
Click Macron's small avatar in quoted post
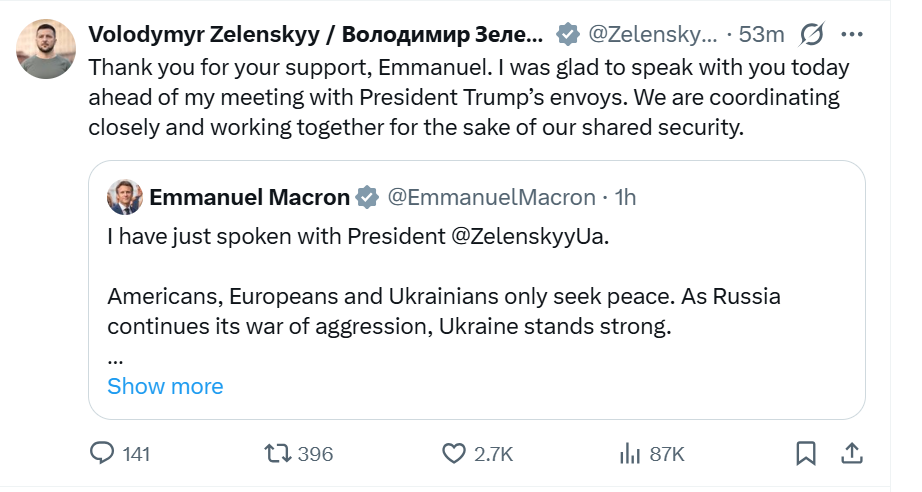tap(124, 197)
